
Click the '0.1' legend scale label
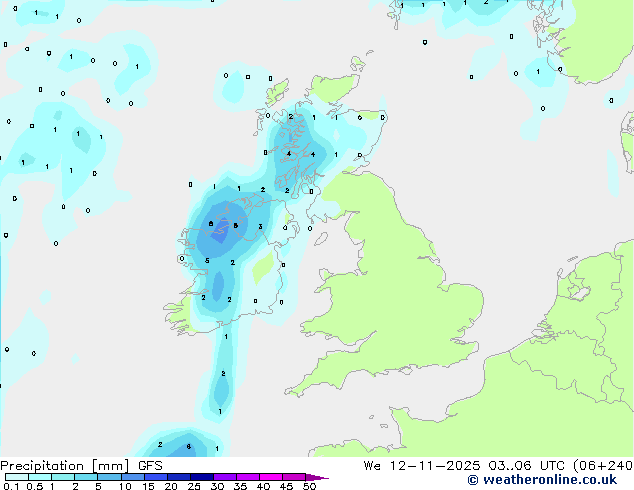click(11, 486)
